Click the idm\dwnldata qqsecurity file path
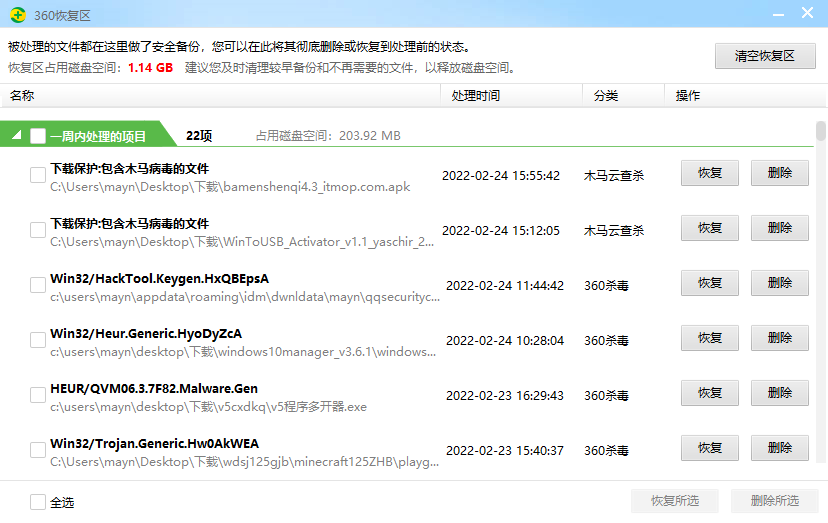This screenshot has width=828, height=523. pos(245,297)
